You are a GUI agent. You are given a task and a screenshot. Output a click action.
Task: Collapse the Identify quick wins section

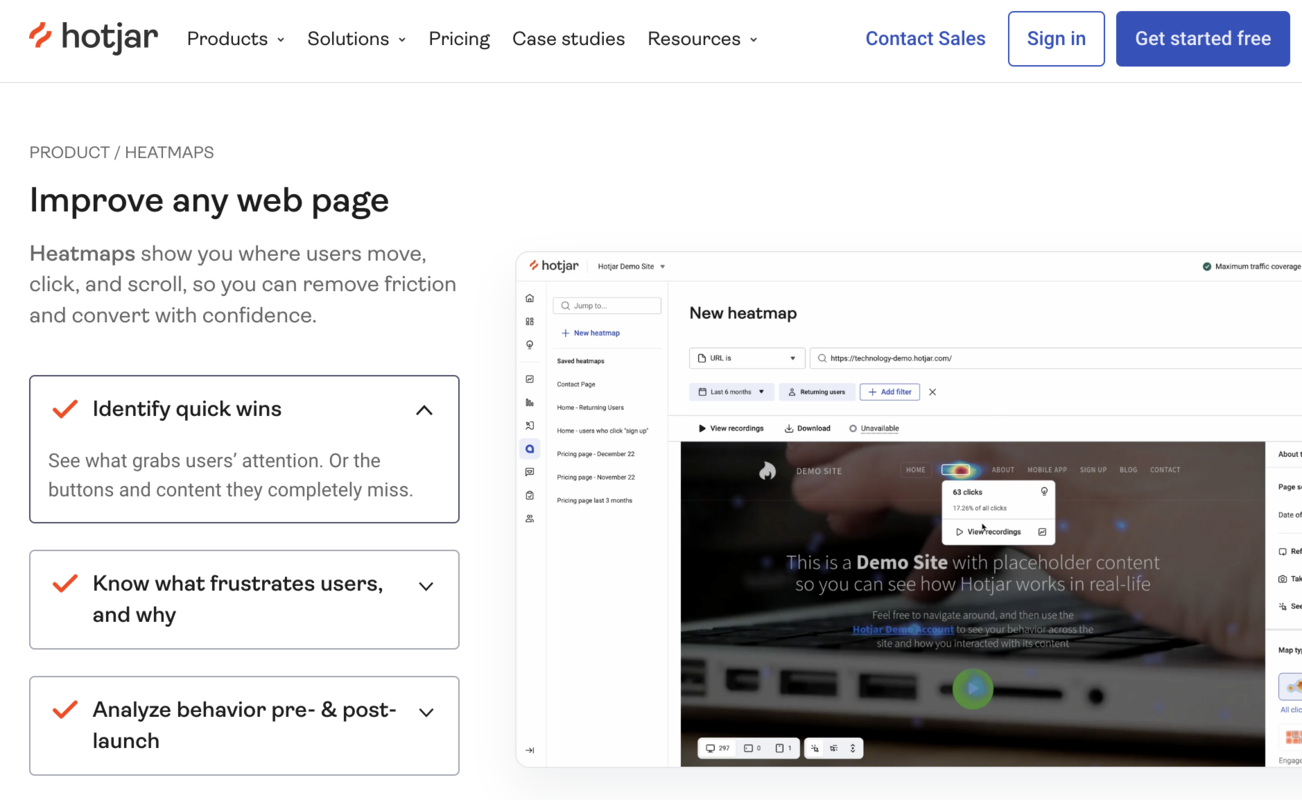click(x=423, y=409)
